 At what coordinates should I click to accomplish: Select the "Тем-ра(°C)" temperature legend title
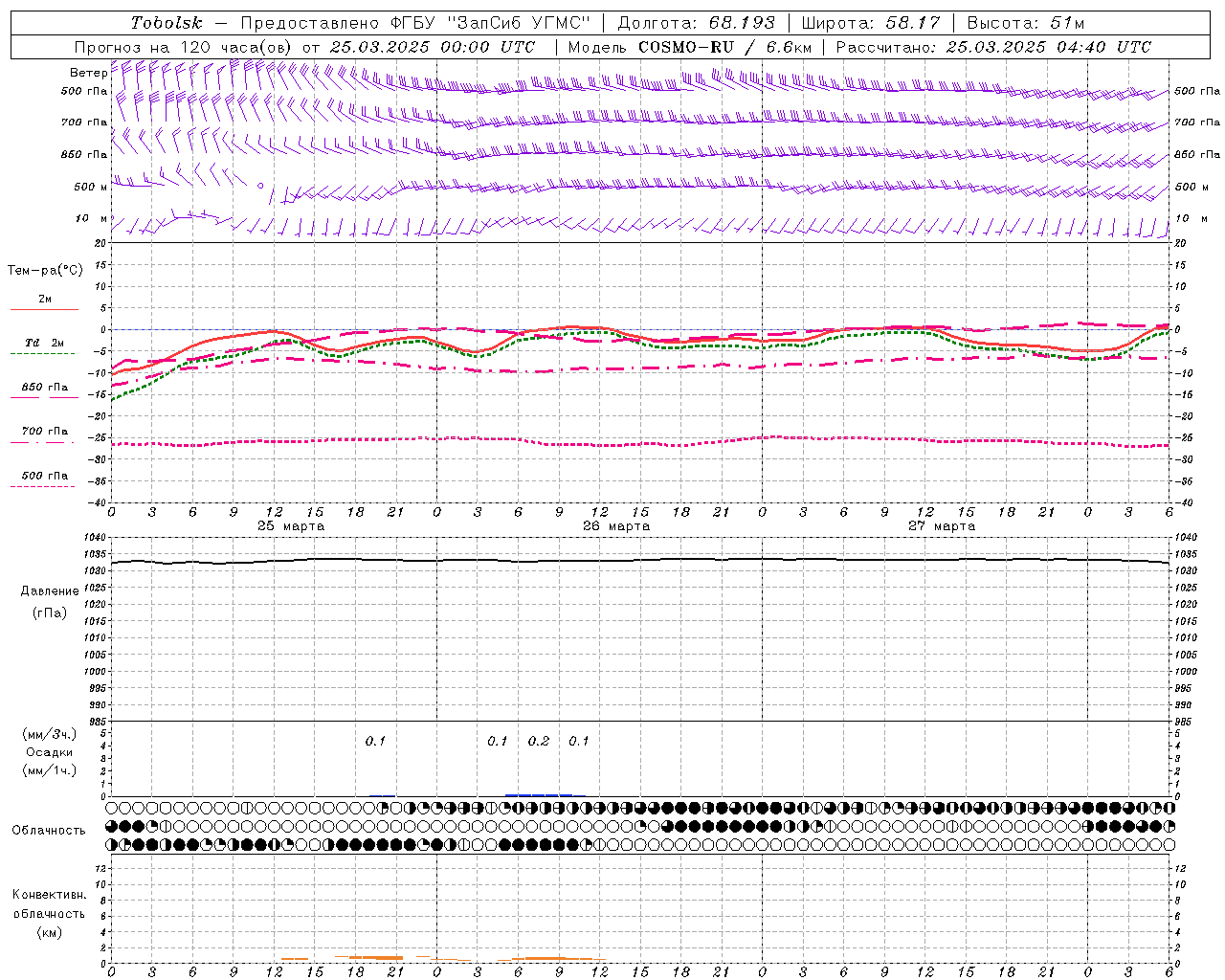(45, 271)
